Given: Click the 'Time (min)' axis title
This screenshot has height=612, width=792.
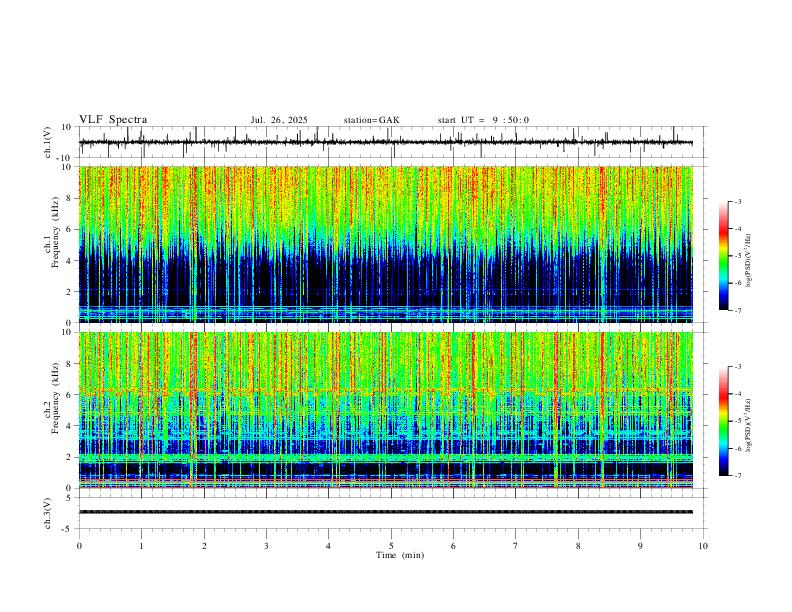Looking at the screenshot, I should pyautogui.click(x=400, y=555).
